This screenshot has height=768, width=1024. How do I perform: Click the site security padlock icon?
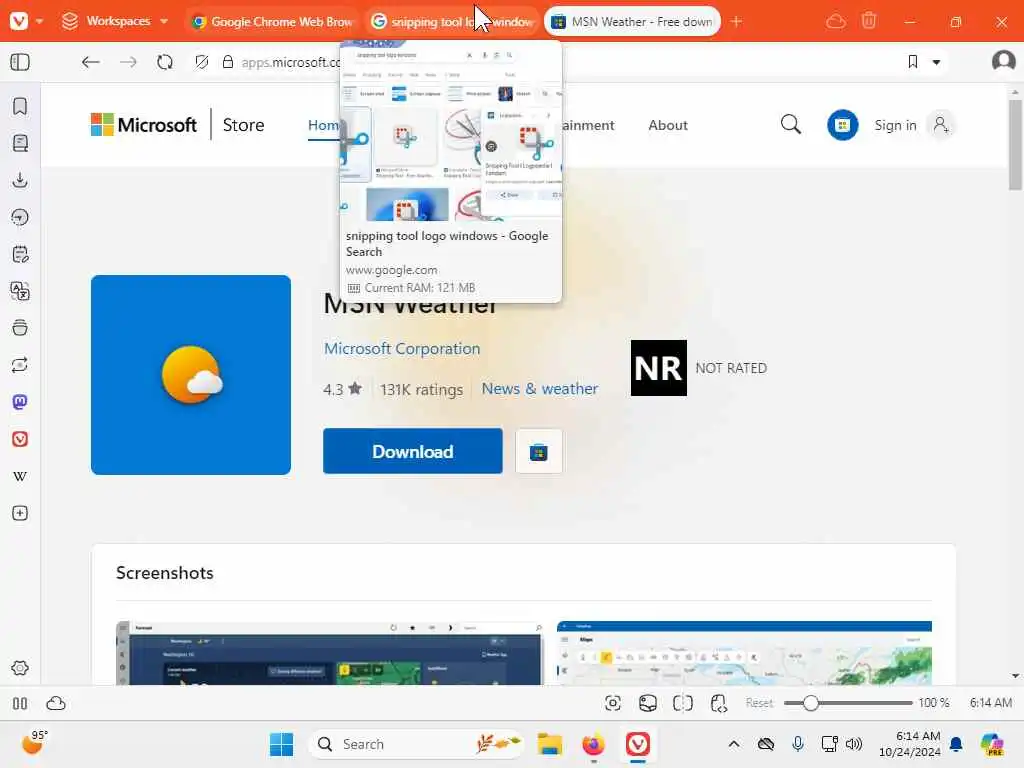[x=228, y=62]
